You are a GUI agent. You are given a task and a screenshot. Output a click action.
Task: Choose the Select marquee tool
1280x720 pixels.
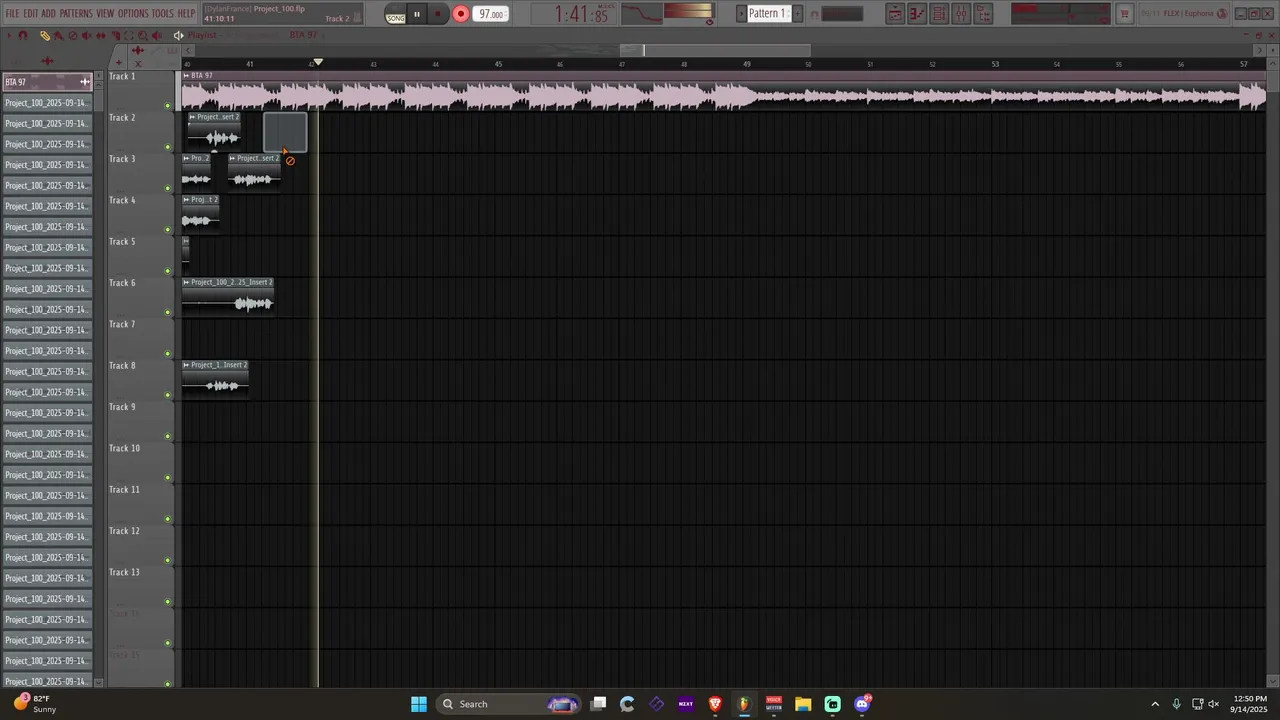pyautogui.click(x=129, y=35)
